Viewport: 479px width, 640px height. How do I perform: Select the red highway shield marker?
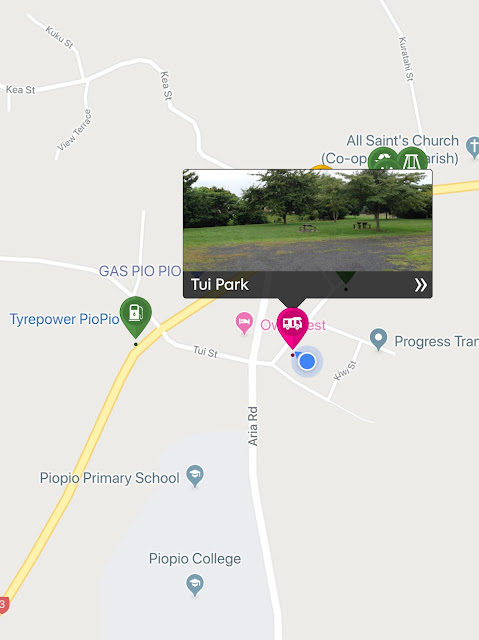click(x=4, y=605)
